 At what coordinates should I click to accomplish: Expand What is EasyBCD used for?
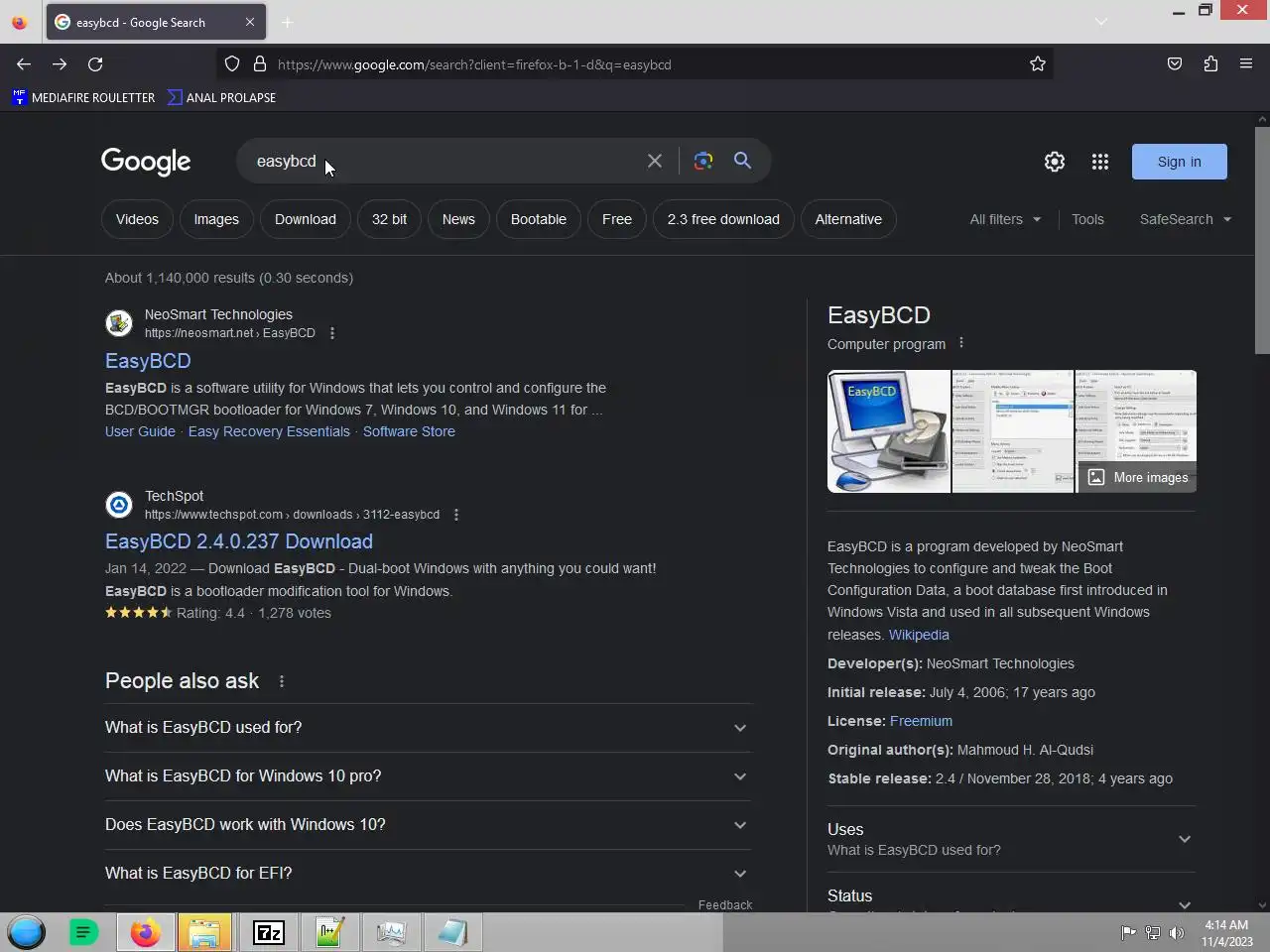[428, 728]
